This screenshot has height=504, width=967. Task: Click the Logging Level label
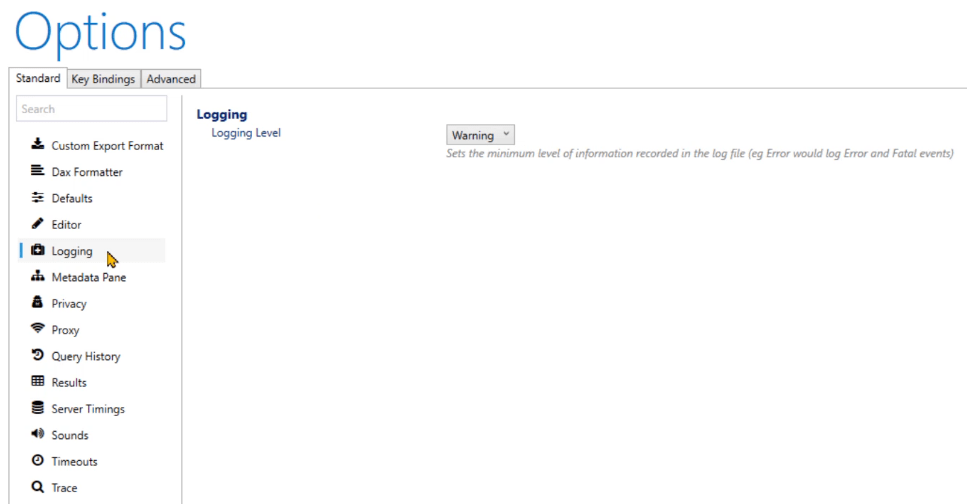pos(245,133)
